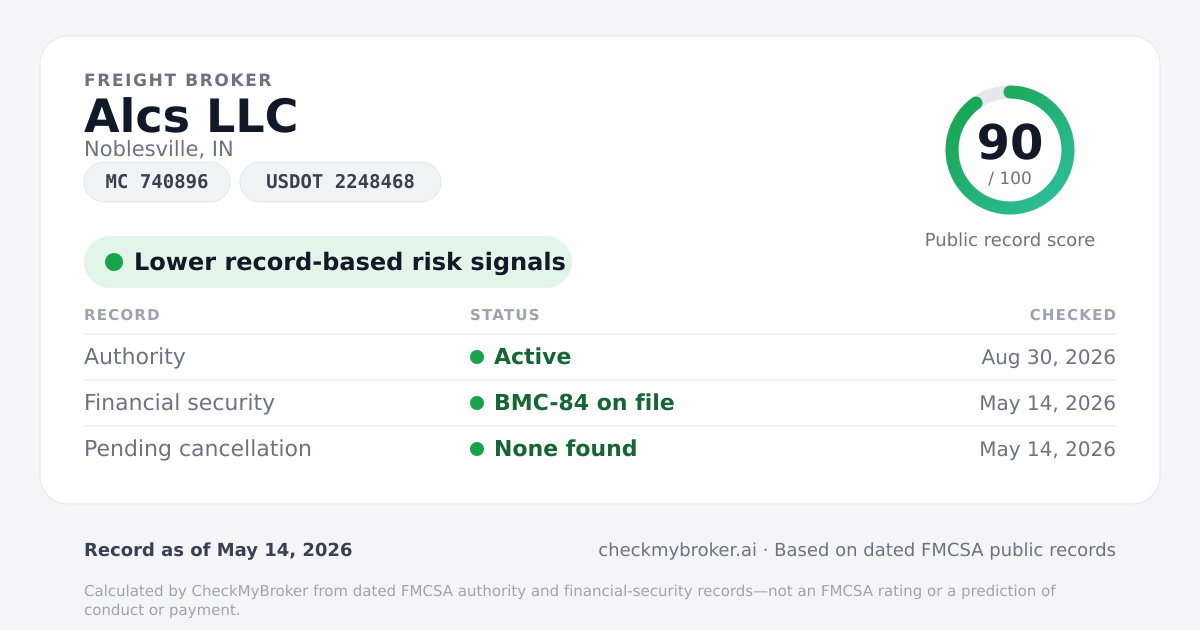Select the USDOT 2248468 badge
Screen dimensions: 1200x630
340,182
